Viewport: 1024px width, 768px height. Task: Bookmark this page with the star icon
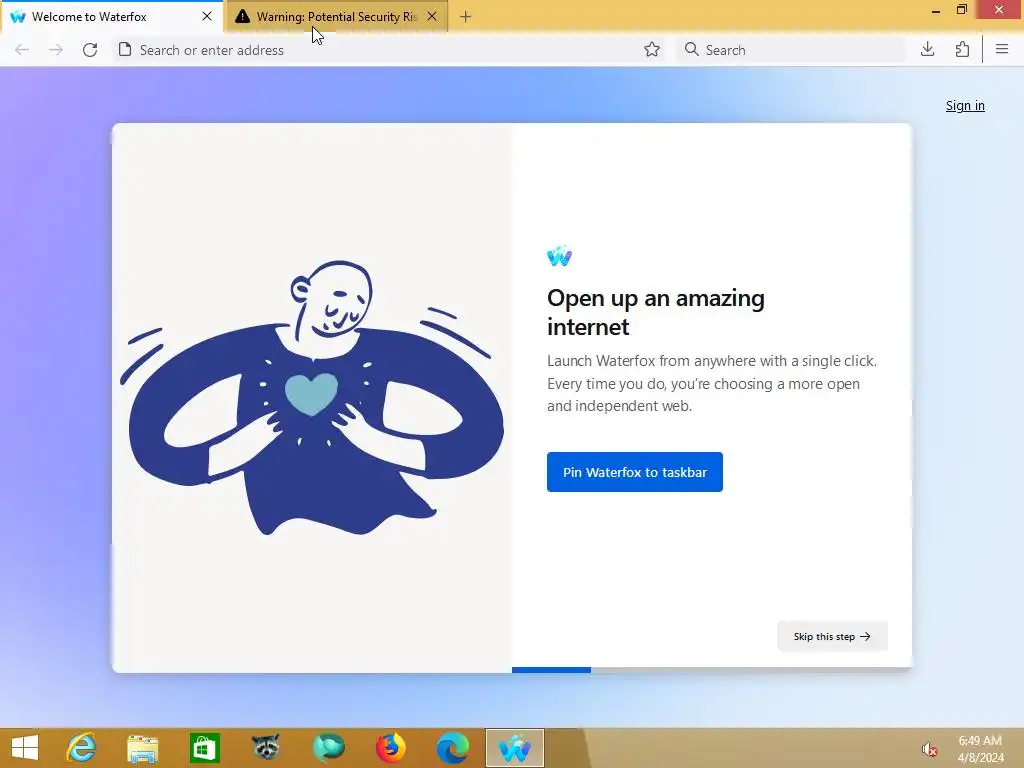652,50
